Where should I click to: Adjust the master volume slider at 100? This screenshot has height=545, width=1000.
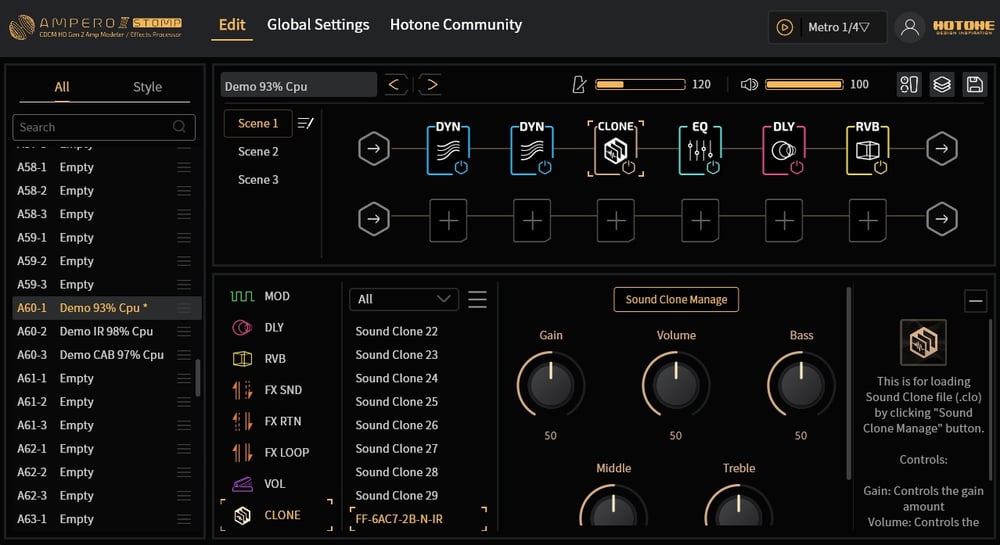point(804,84)
